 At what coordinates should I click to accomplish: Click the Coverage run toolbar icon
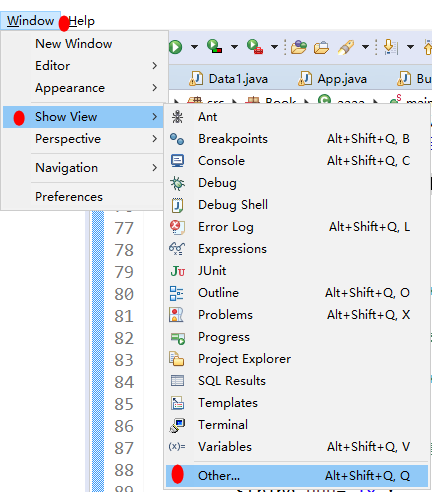tap(214, 46)
